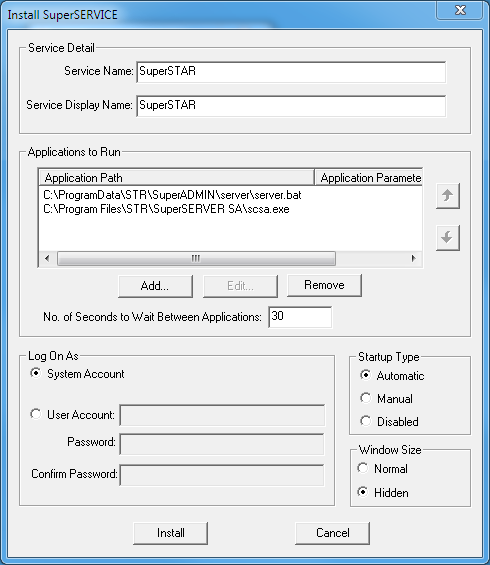490x565 pixels.
Task: Cancel the service installation
Action: [x=333, y=533]
